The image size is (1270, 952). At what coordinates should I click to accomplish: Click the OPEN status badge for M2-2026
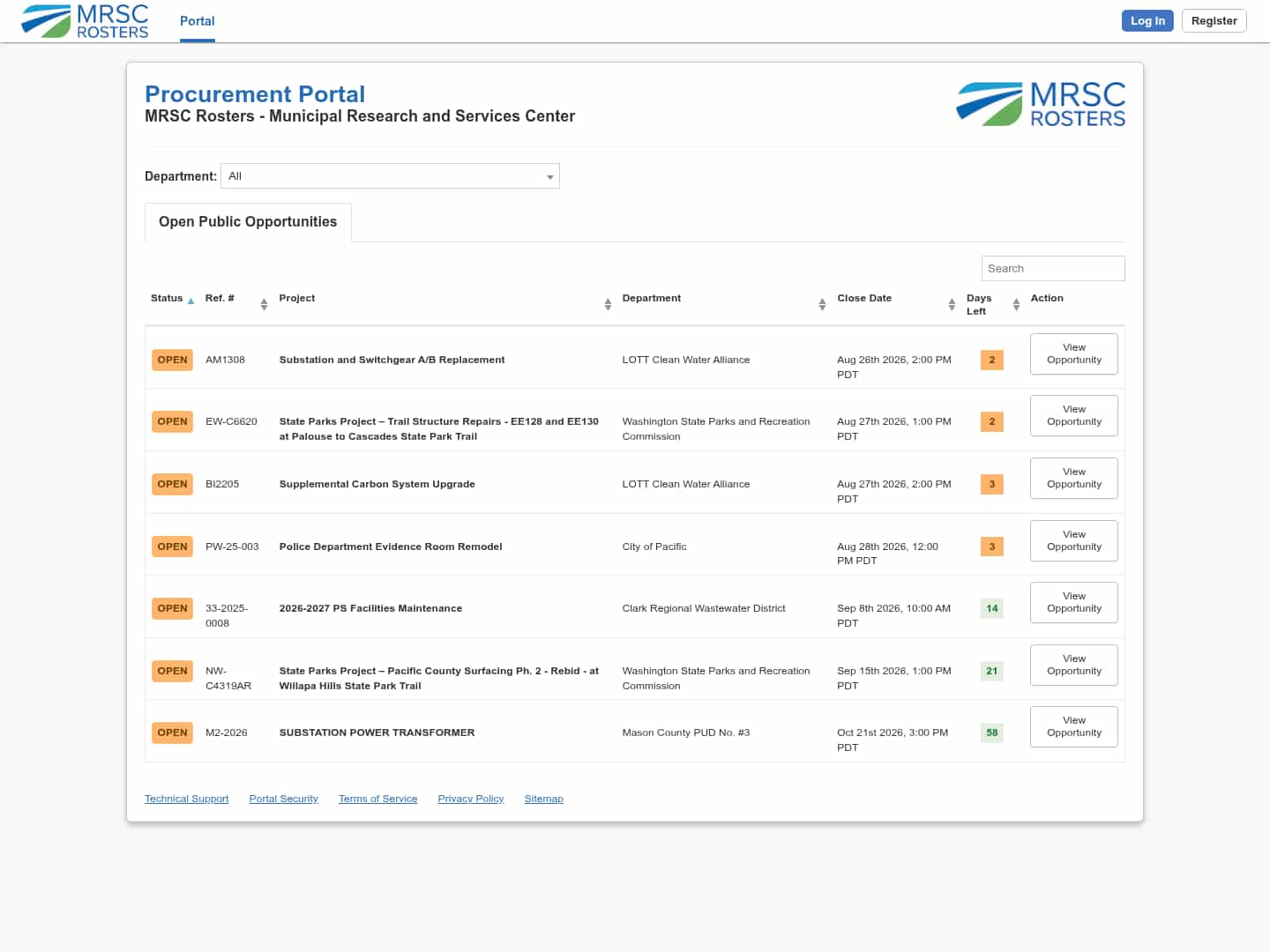[172, 733]
